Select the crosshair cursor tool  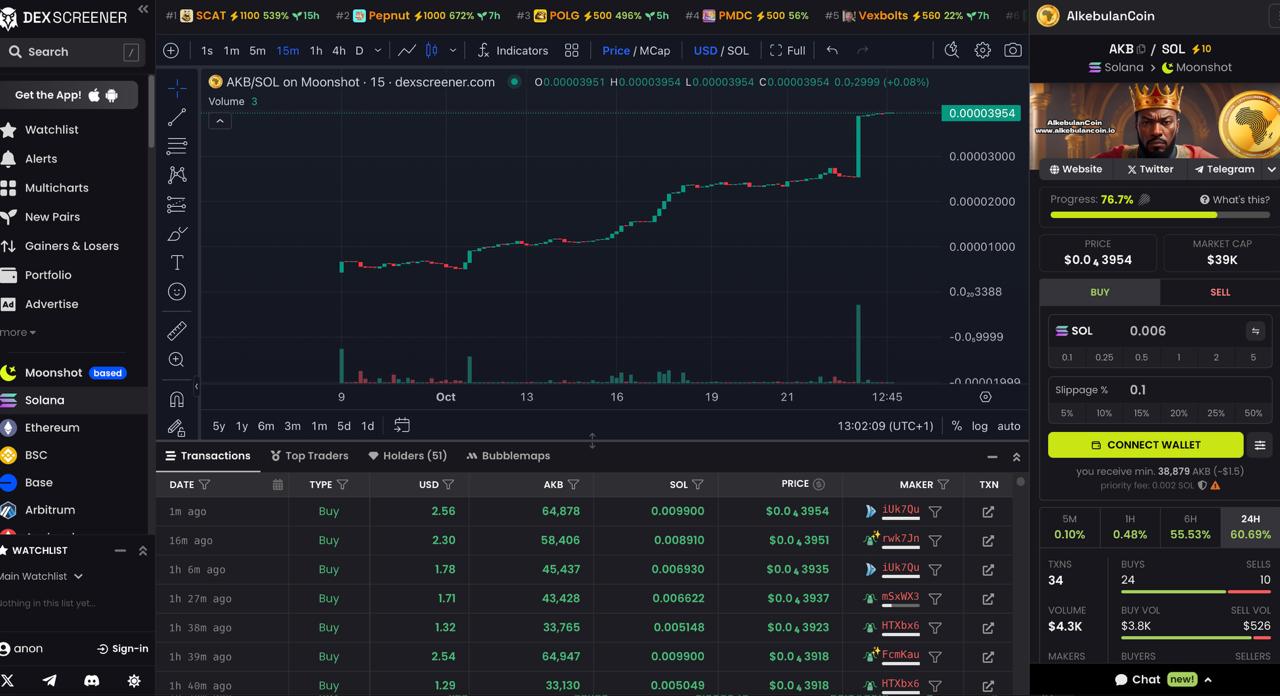[177, 88]
